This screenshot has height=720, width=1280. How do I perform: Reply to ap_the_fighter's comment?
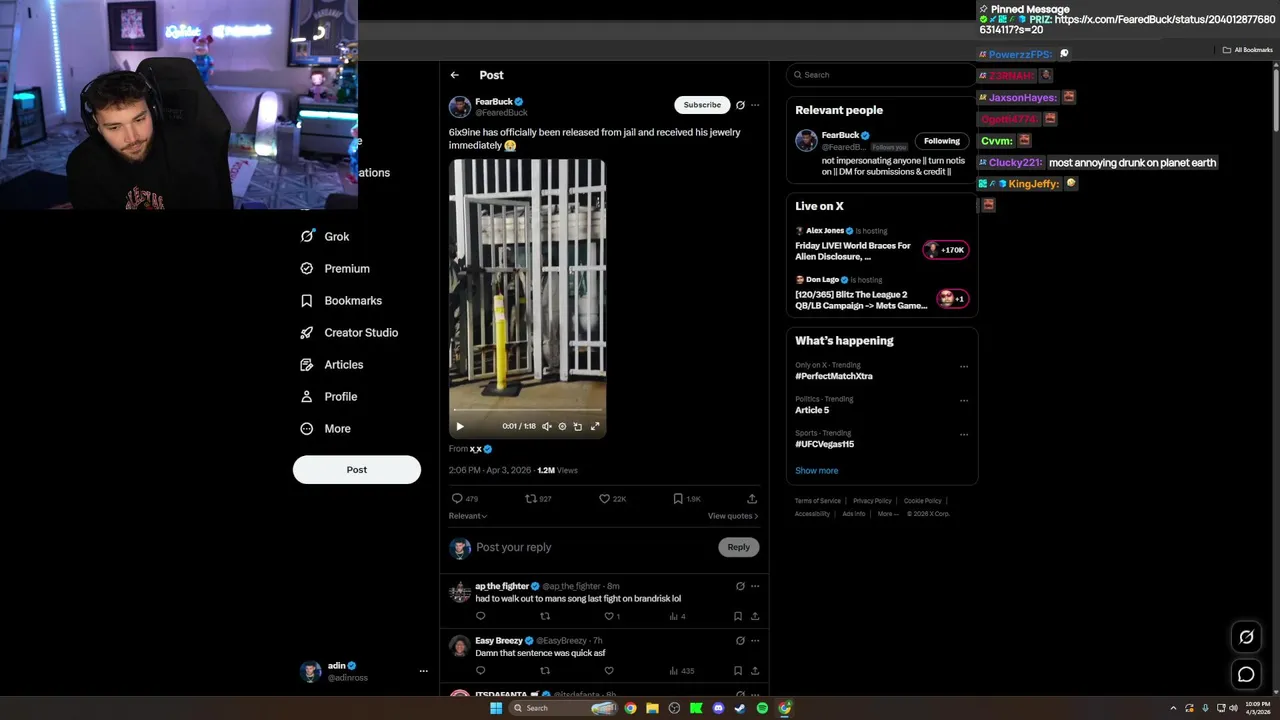pyautogui.click(x=480, y=616)
